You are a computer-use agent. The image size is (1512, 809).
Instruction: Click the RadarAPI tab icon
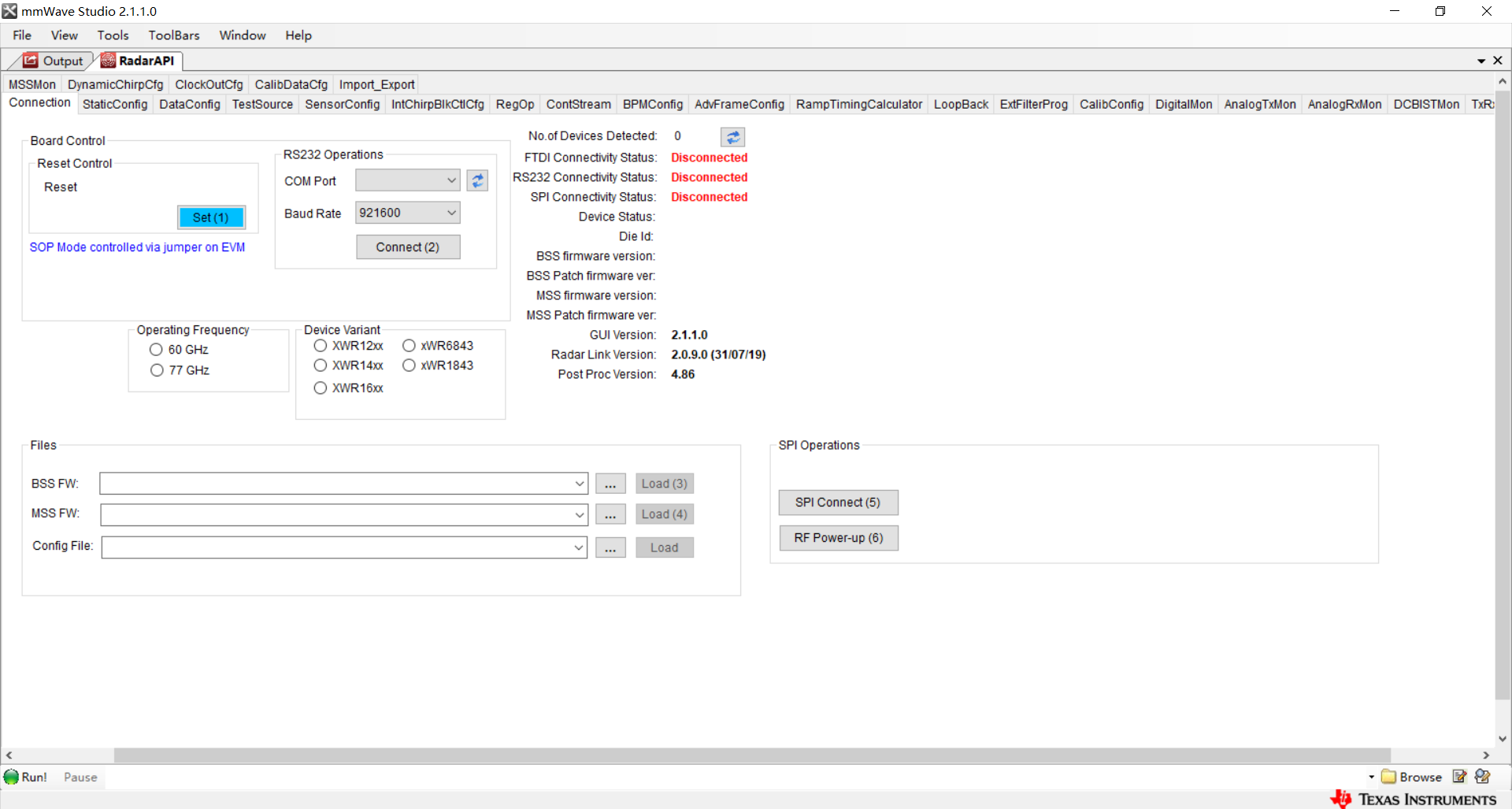coord(108,61)
